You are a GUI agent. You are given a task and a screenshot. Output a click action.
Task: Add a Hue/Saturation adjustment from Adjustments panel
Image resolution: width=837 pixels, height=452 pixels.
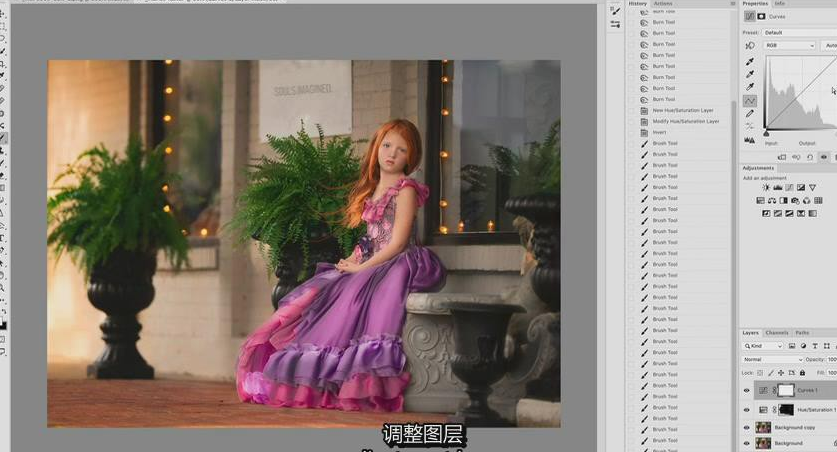[x=761, y=201]
